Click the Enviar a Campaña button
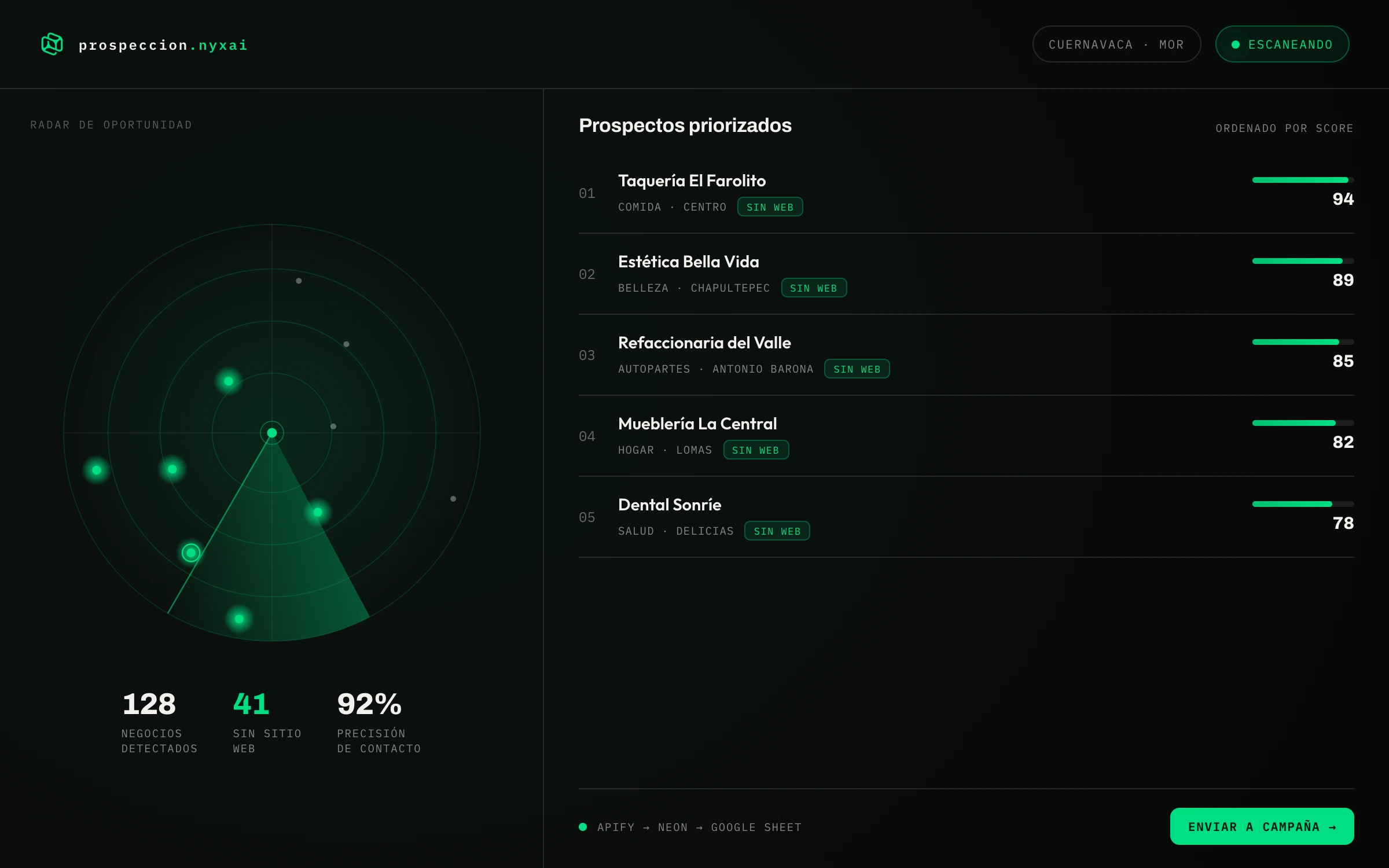The width and height of the screenshot is (1389, 868). pyautogui.click(x=1262, y=826)
